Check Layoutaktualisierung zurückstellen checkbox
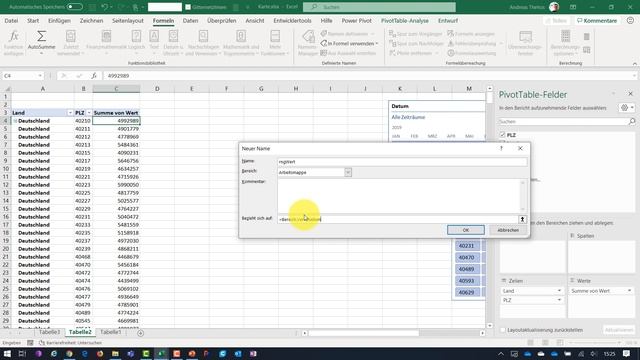This screenshot has width=640, height=360. tap(503, 330)
